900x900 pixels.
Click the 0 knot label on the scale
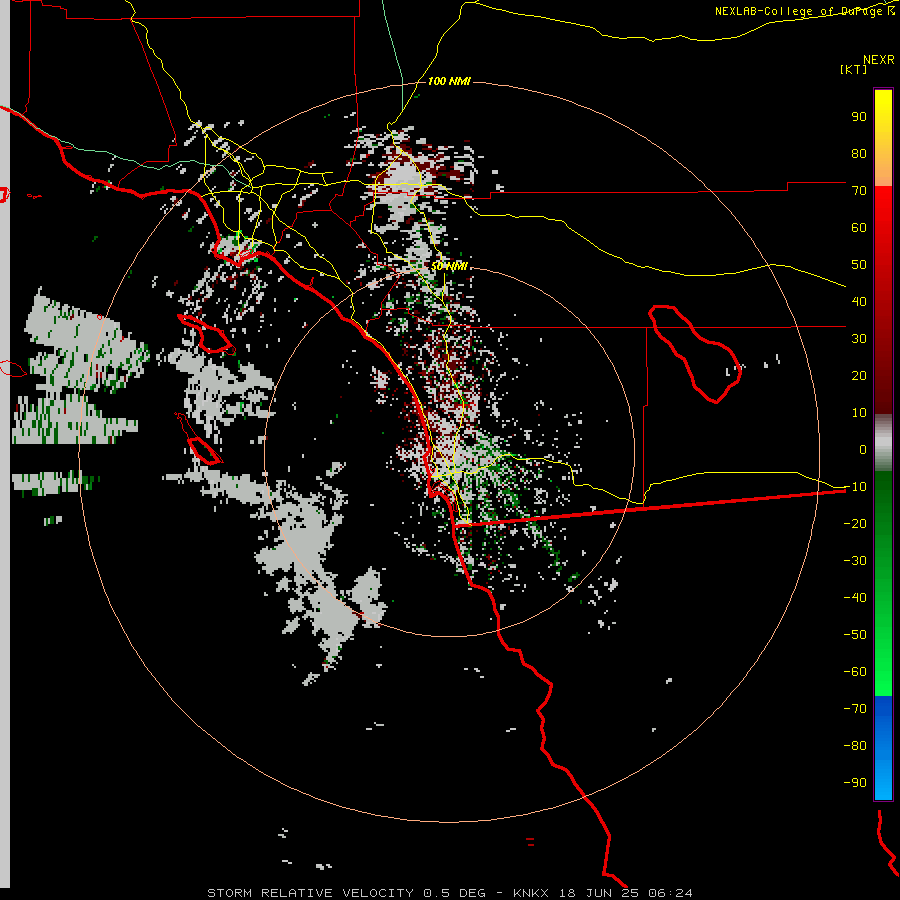[x=863, y=449]
